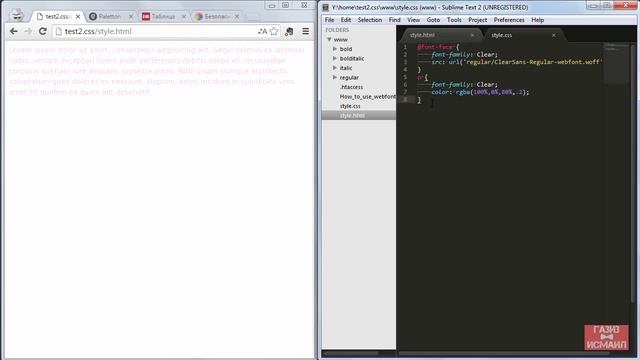640x360 pixels.
Task: Collapse the www folder in sidebar
Action: (x=329, y=40)
